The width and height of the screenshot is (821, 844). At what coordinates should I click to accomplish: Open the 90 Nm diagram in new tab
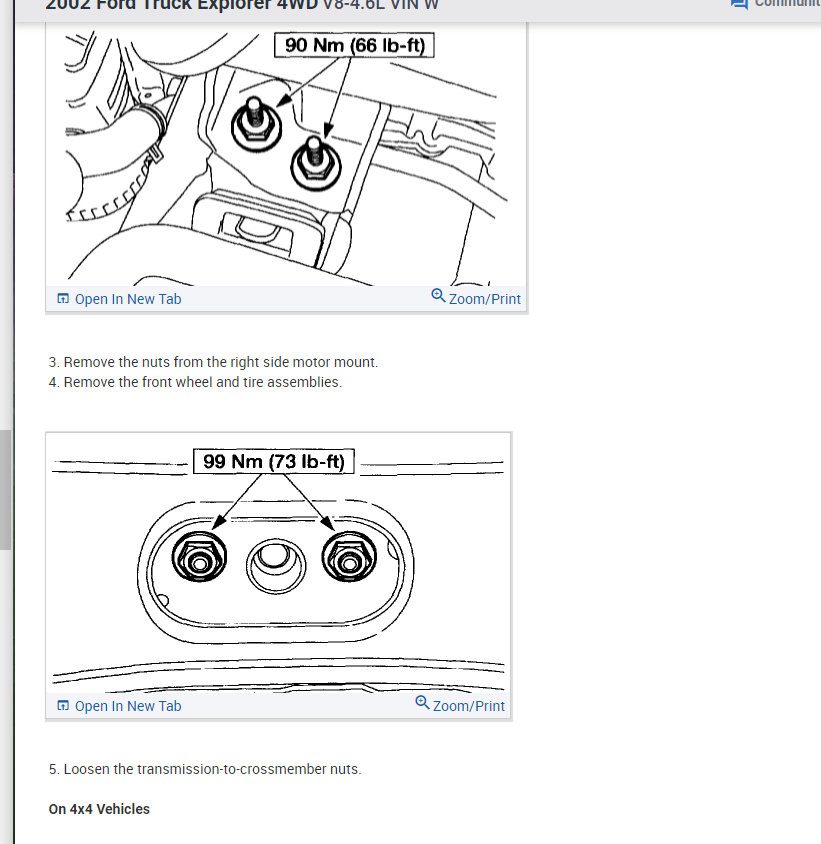click(120, 299)
